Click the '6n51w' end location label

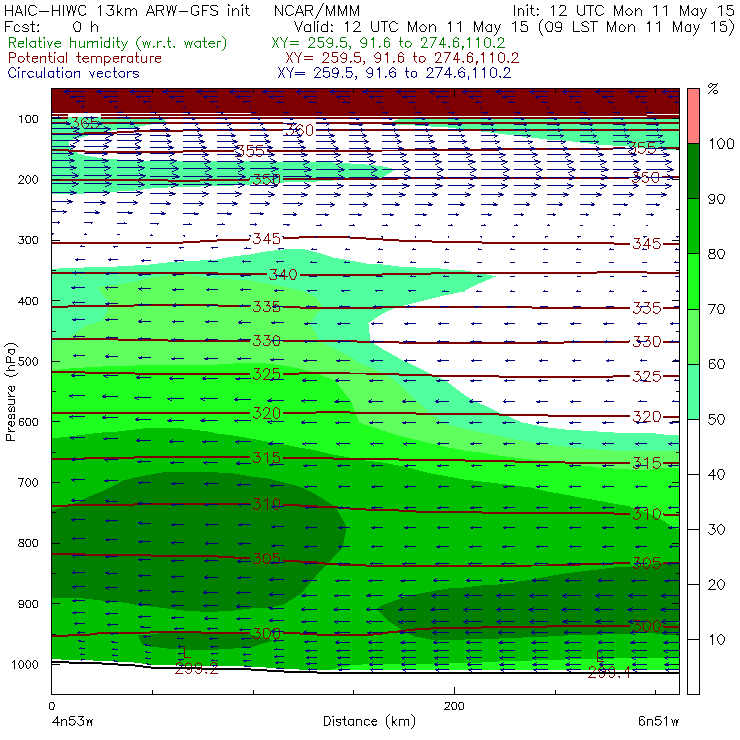coord(658,721)
